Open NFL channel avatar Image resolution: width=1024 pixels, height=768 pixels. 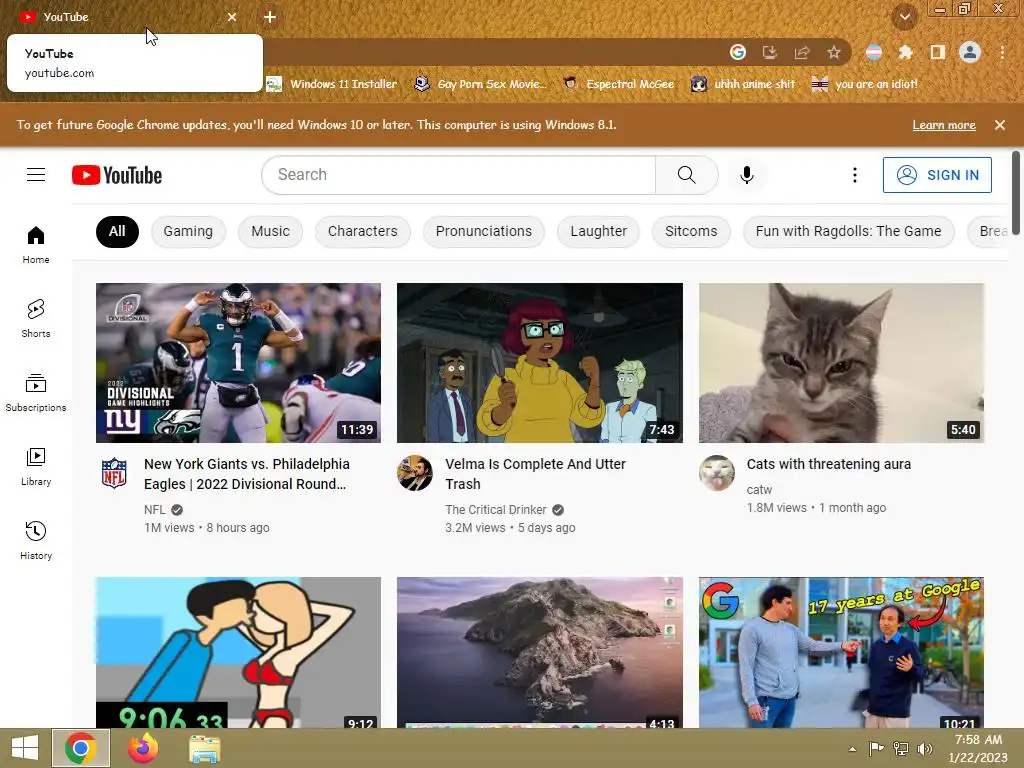pyautogui.click(x=114, y=473)
